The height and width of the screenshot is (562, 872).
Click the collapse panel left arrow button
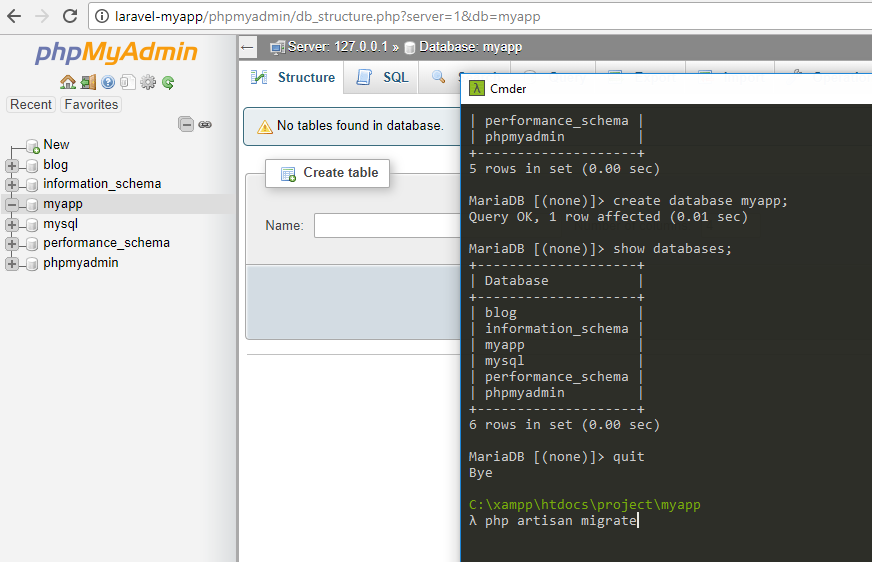click(x=247, y=47)
